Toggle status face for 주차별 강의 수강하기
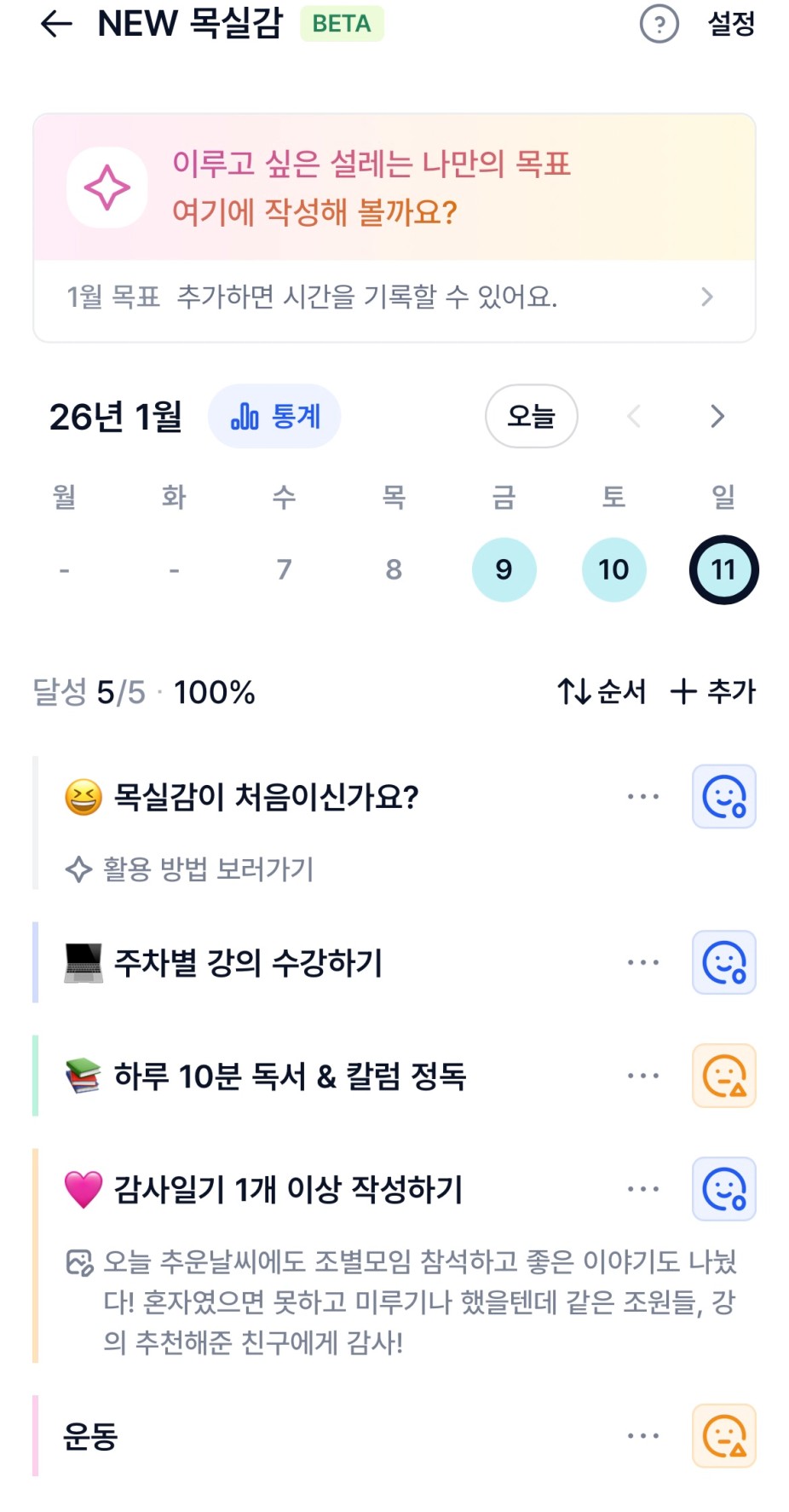This screenshot has width=789, height=1512. click(x=724, y=962)
